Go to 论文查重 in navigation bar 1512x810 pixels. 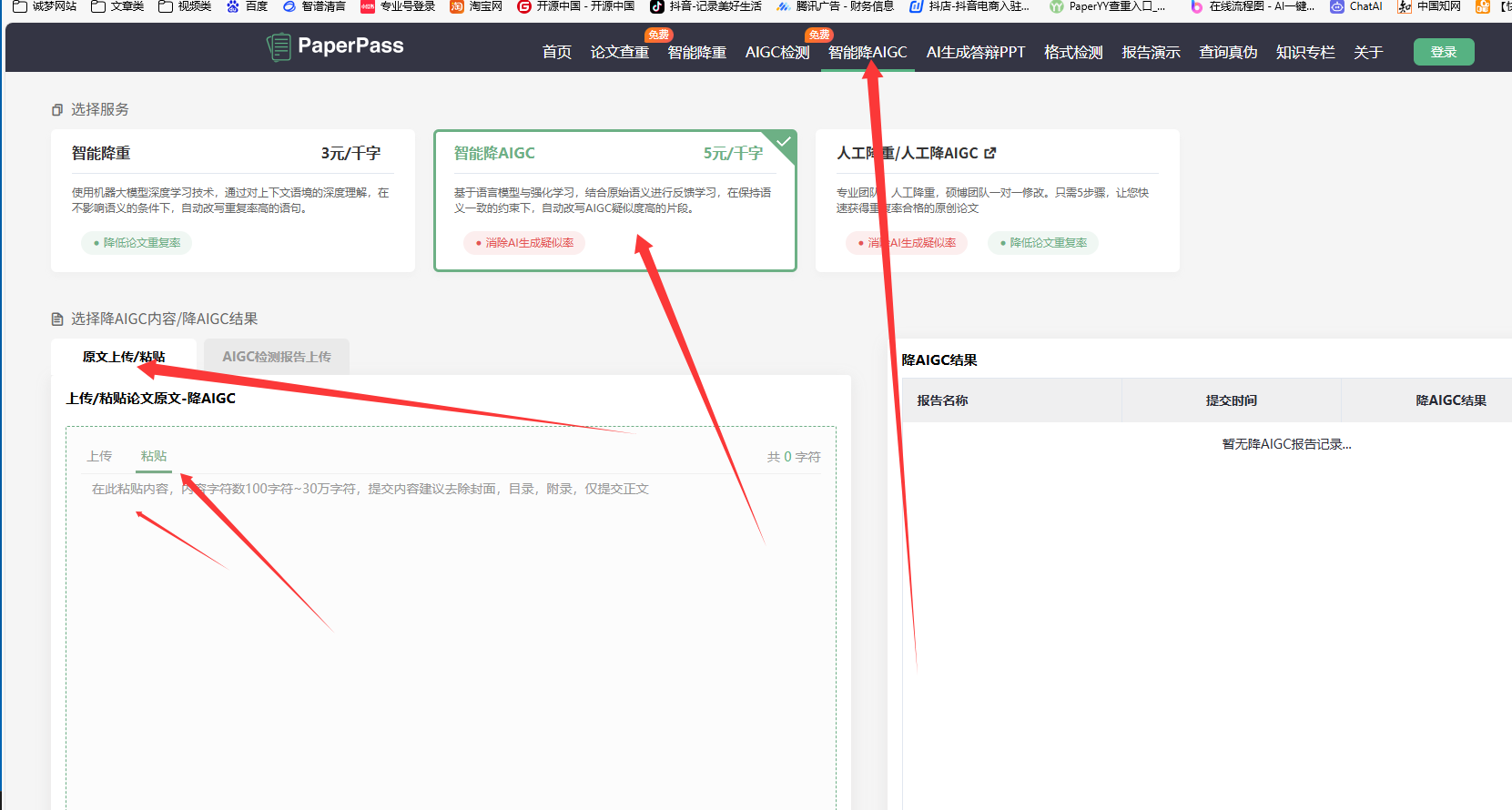619,53
